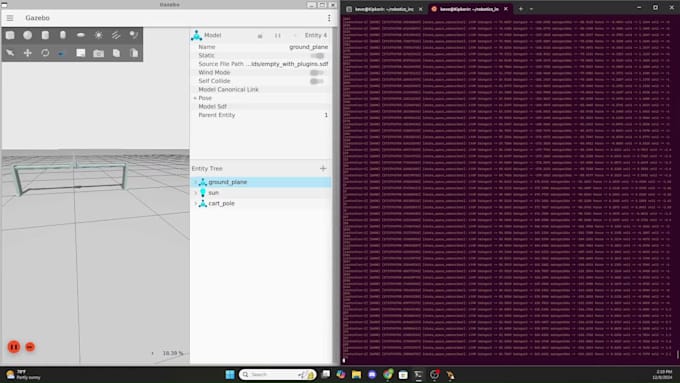Toggle the Self Collide switch
The height and width of the screenshot is (383, 680).
pyautogui.click(x=317, y=81)
